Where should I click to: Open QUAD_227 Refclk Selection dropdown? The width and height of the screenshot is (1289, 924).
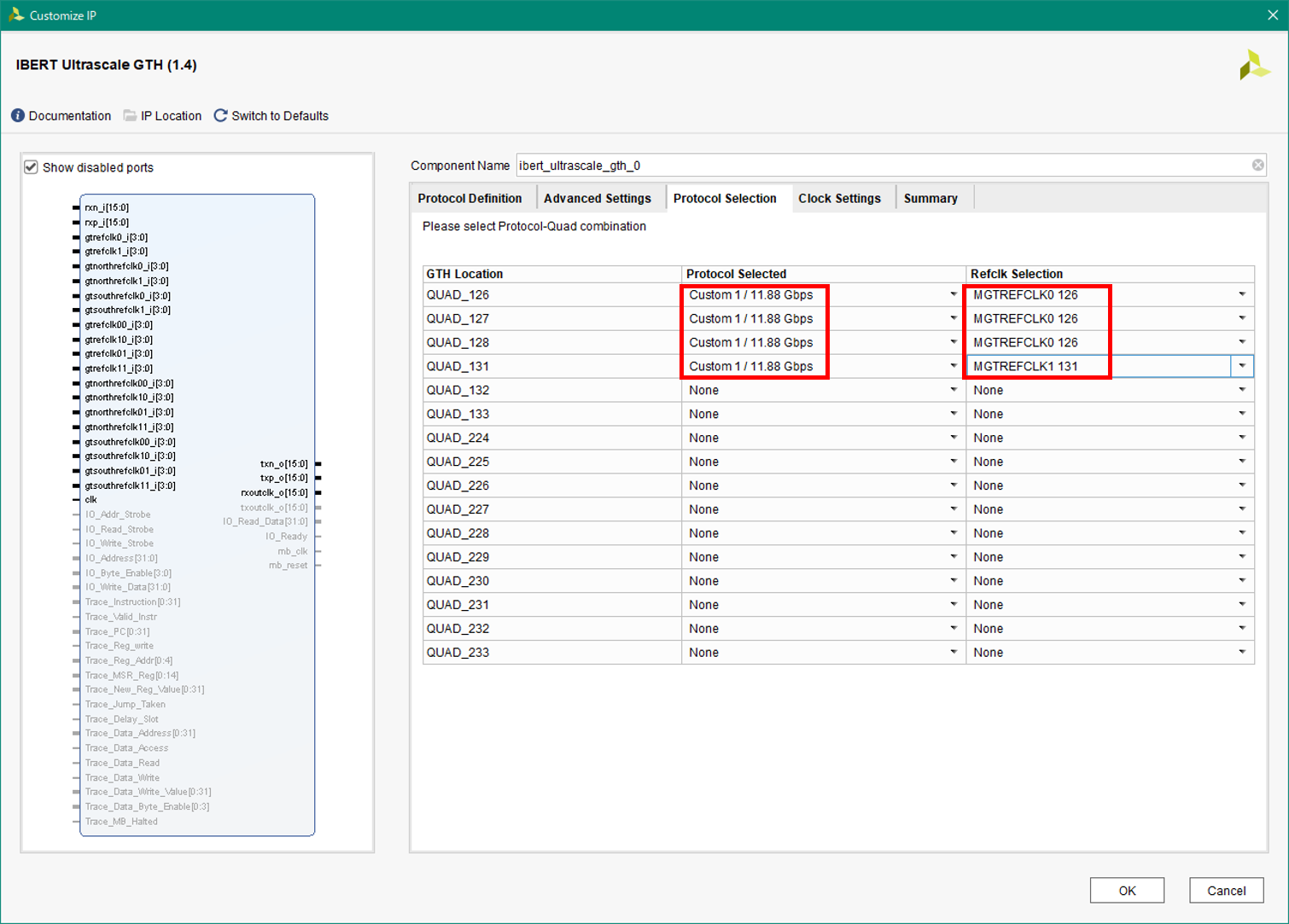pyautogui.click(x=1242, y=510)
